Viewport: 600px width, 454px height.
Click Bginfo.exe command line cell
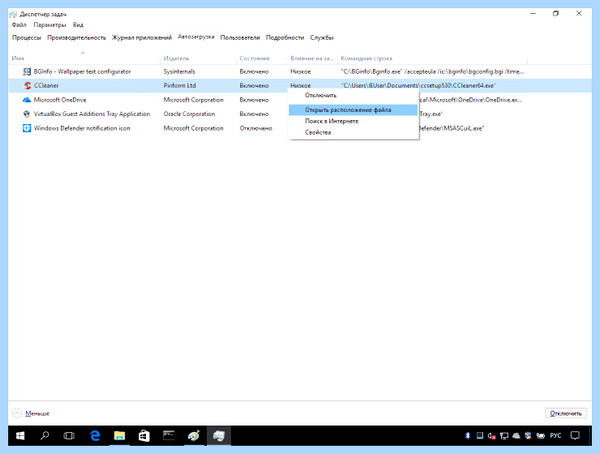432,72
